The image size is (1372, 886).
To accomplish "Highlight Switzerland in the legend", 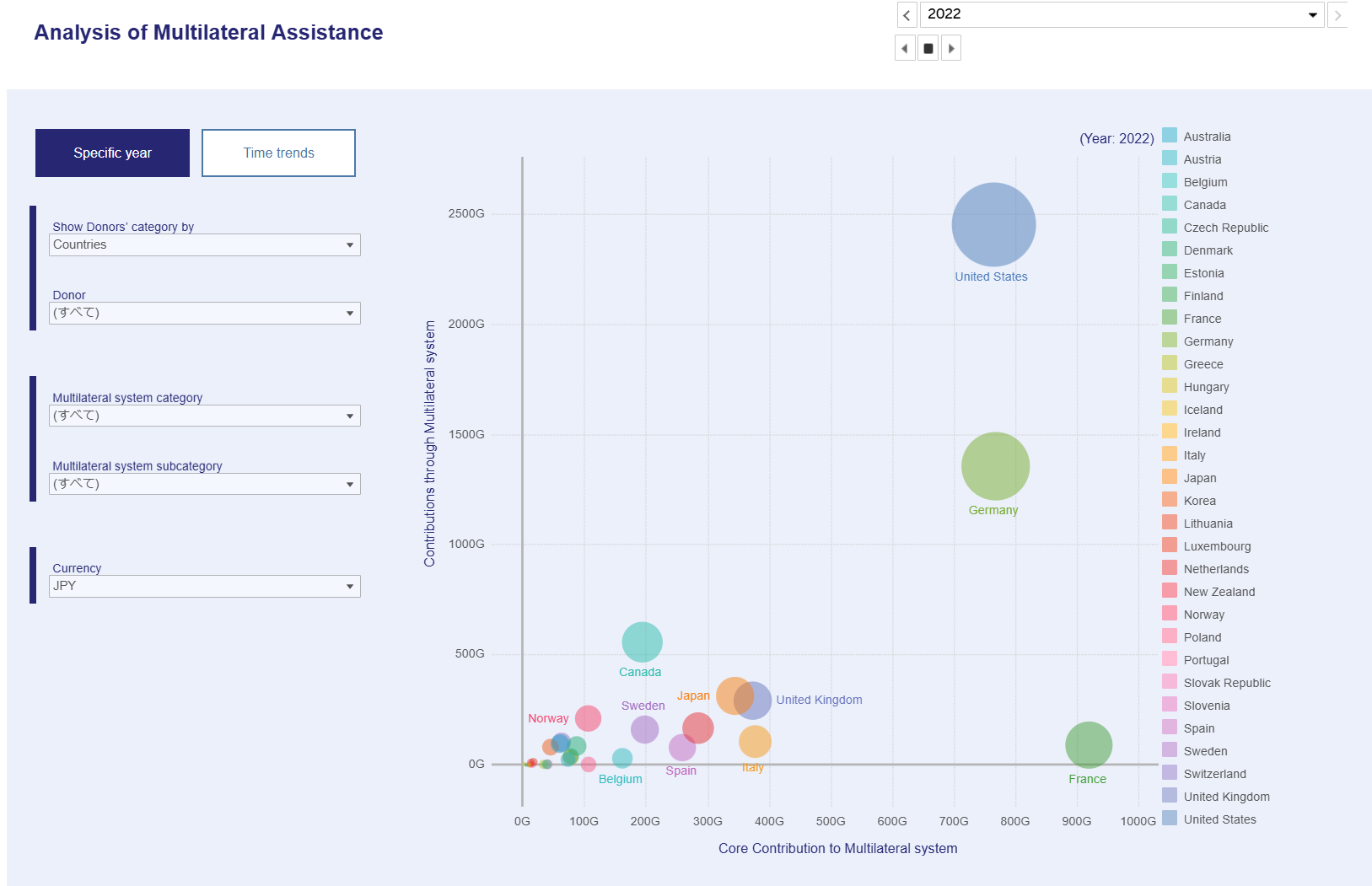I will [1214, 774].
